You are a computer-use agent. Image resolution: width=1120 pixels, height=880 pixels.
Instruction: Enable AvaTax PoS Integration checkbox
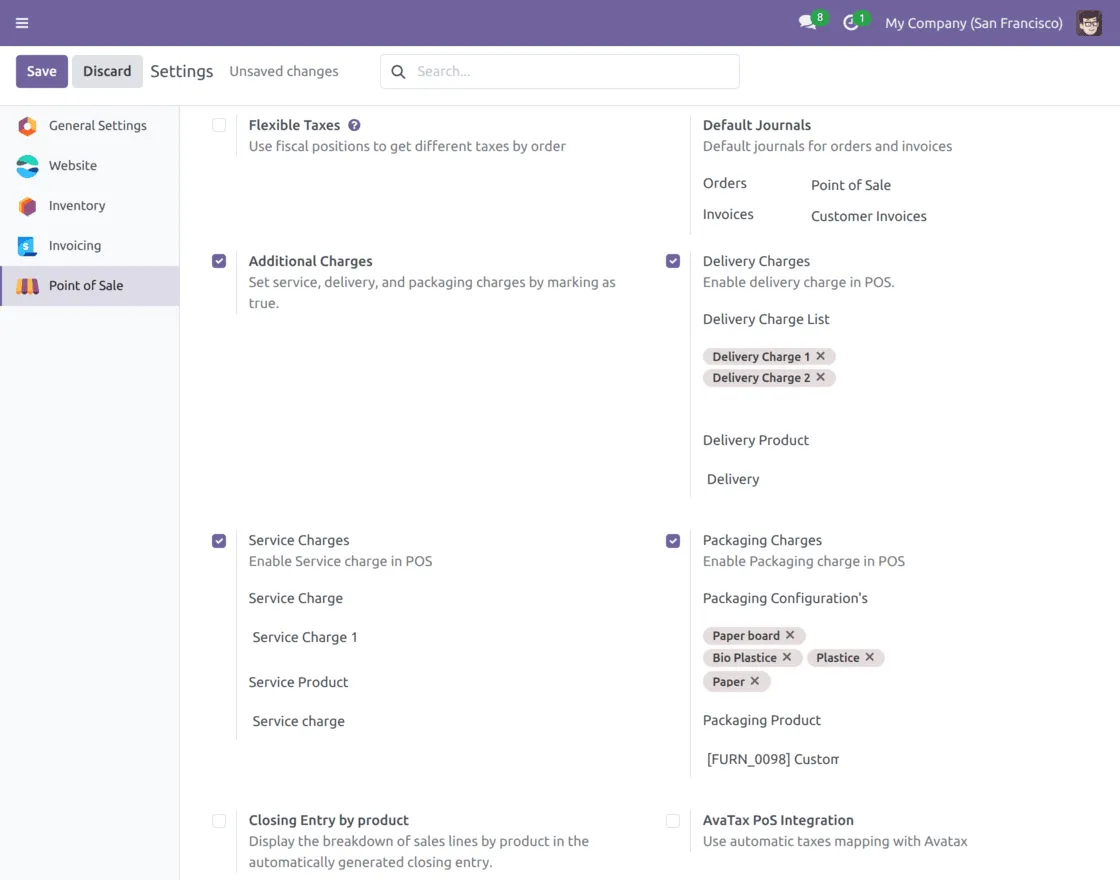(x=673, y=820)
